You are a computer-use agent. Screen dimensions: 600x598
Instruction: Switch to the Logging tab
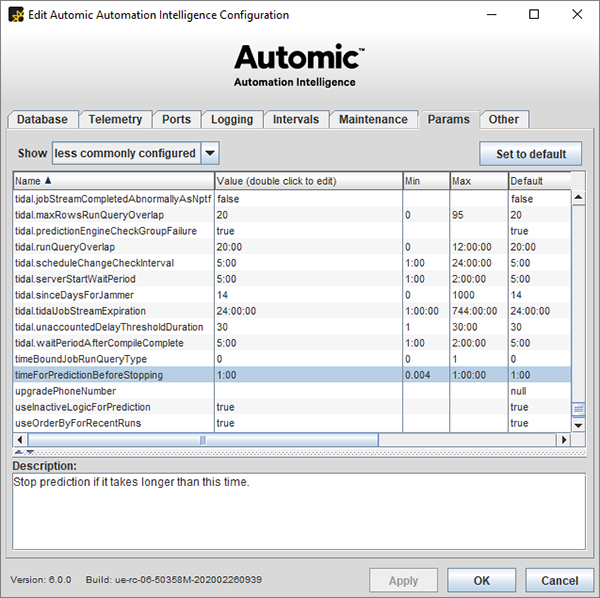(x=232, y=119)
